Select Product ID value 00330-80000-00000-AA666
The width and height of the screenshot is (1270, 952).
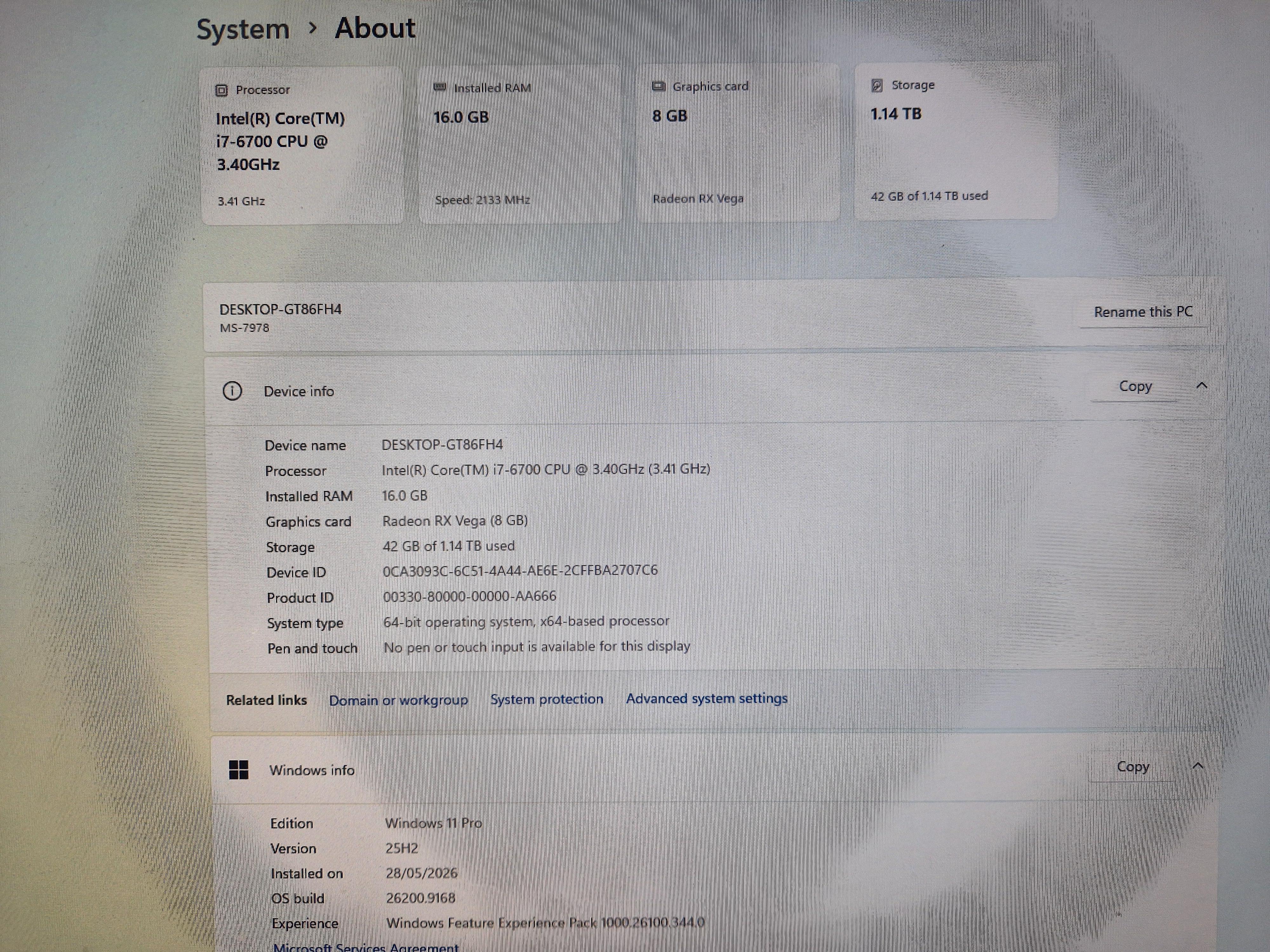(x=469, y=596)
